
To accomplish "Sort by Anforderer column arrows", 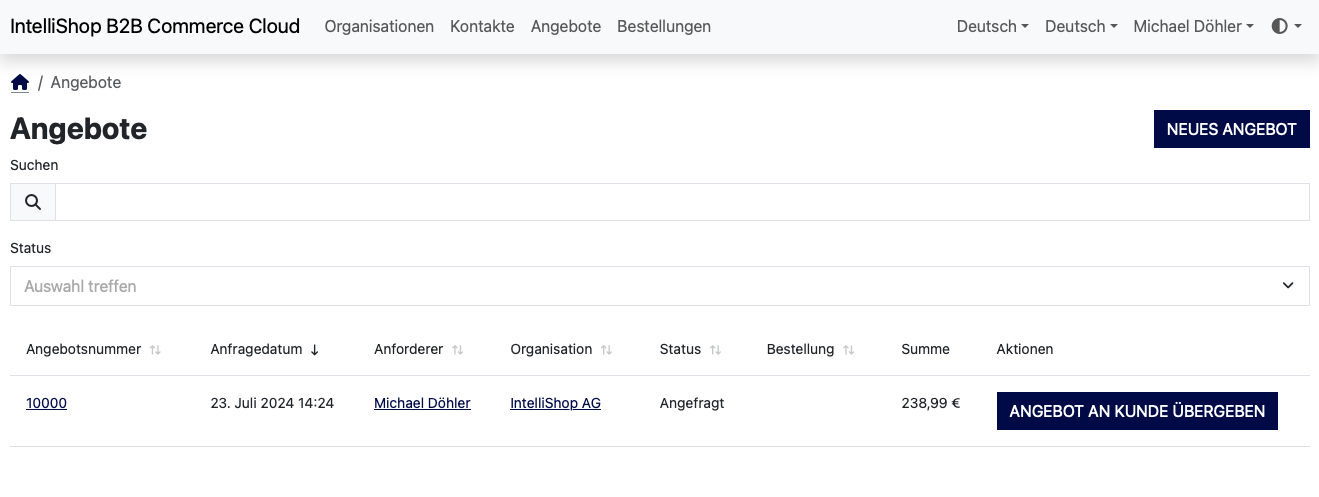I will [458, 350].
